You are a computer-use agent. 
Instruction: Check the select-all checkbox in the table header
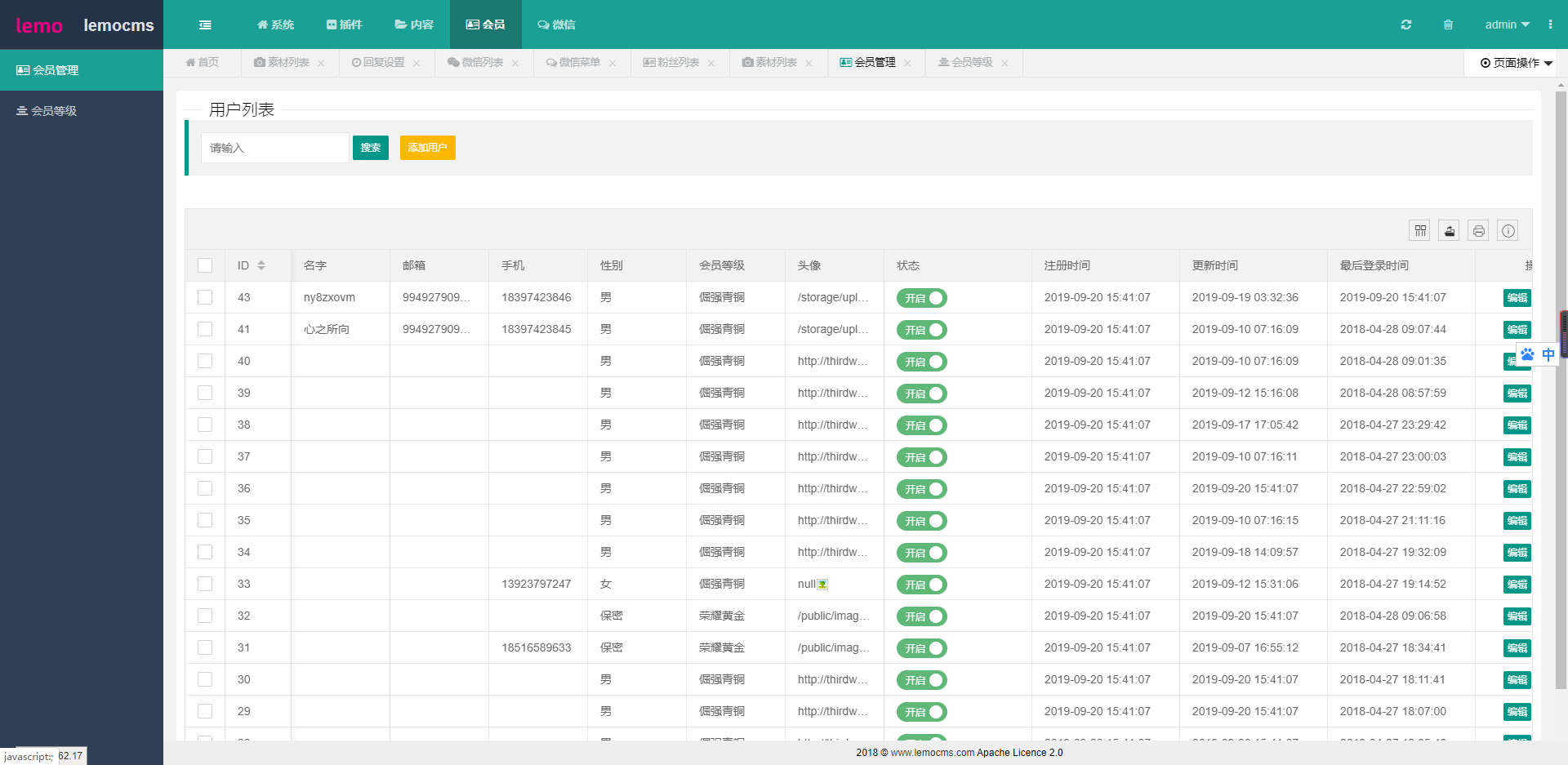pyautogui.click(x=205, y=265)
